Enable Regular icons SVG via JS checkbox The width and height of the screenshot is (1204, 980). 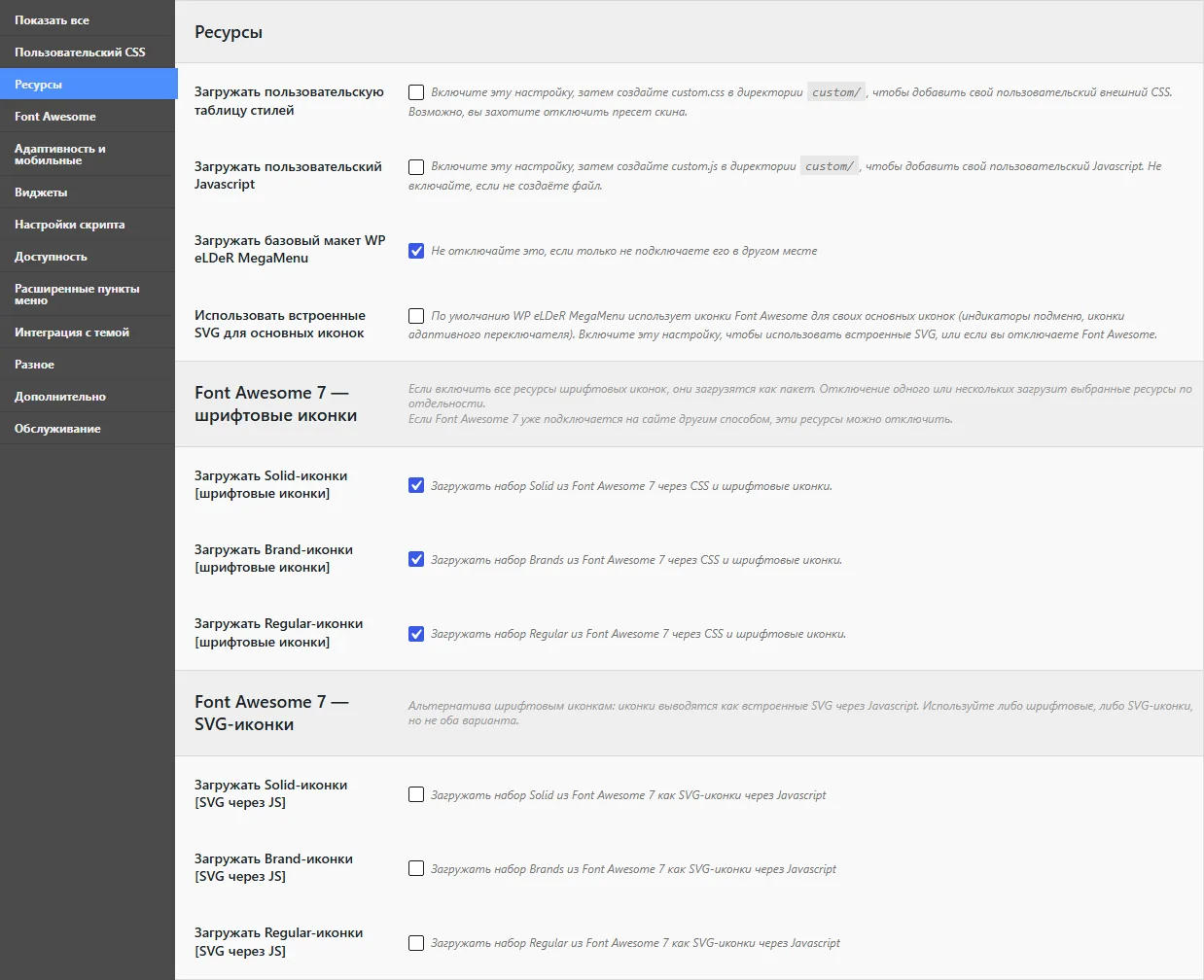pyautogui.click(x=416, y=943)
